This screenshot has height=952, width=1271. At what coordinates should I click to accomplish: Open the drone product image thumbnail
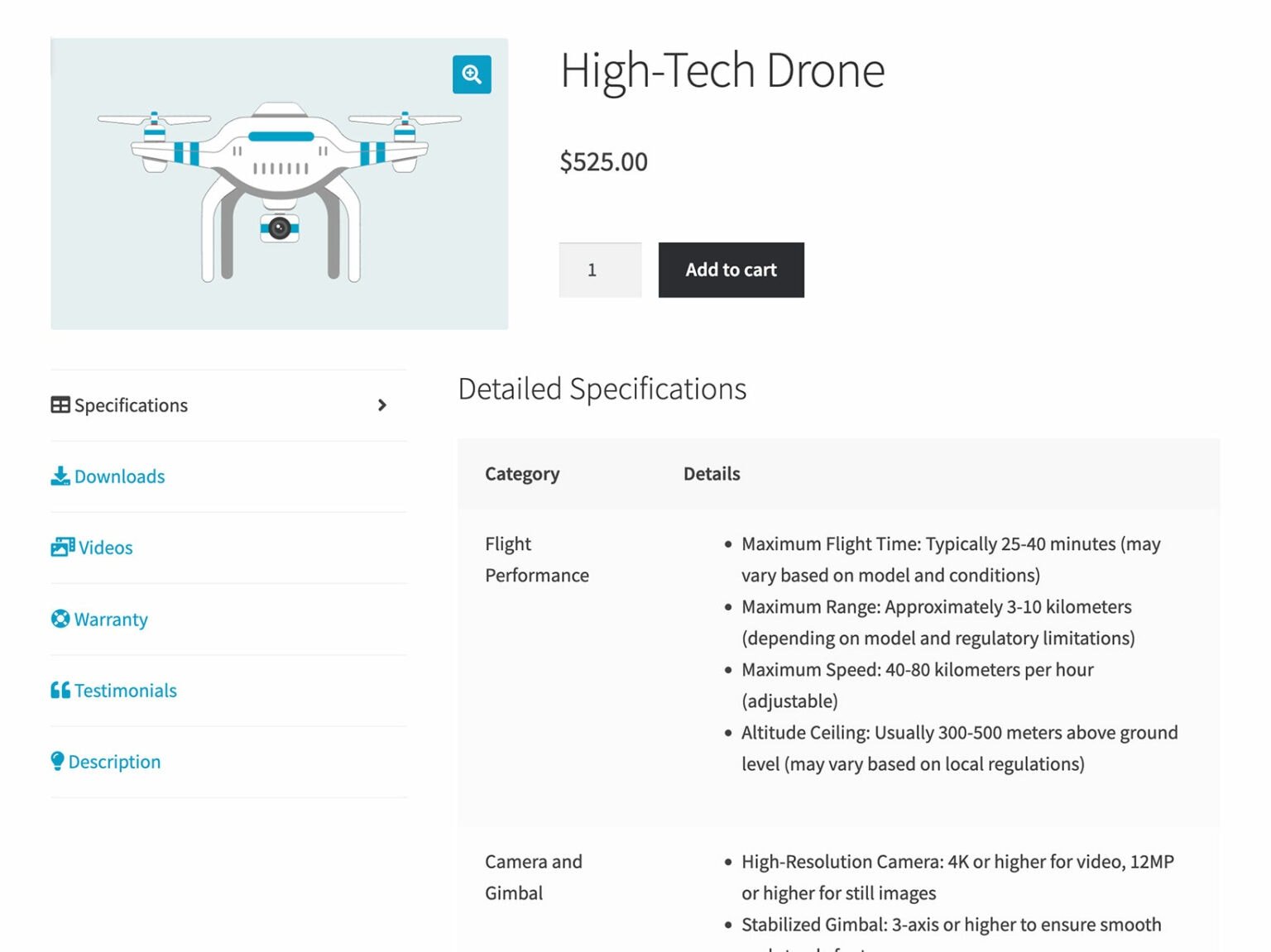[279, 182]
